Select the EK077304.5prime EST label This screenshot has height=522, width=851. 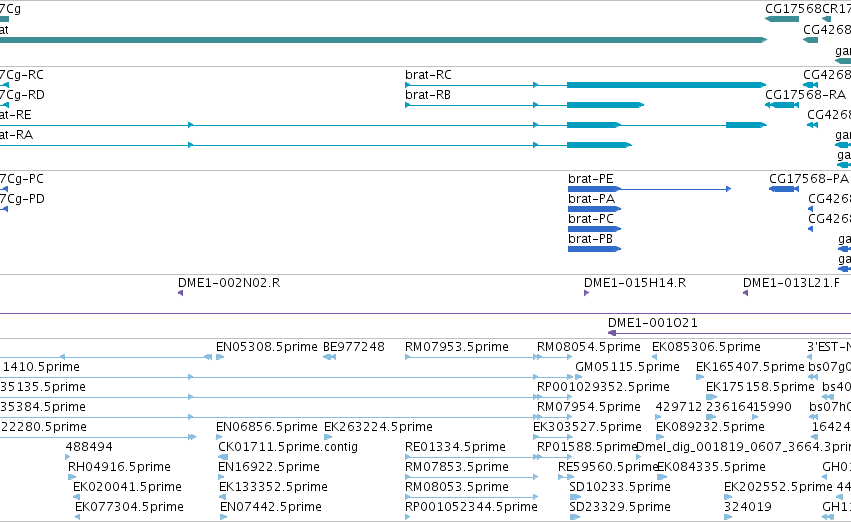point(129,507)
